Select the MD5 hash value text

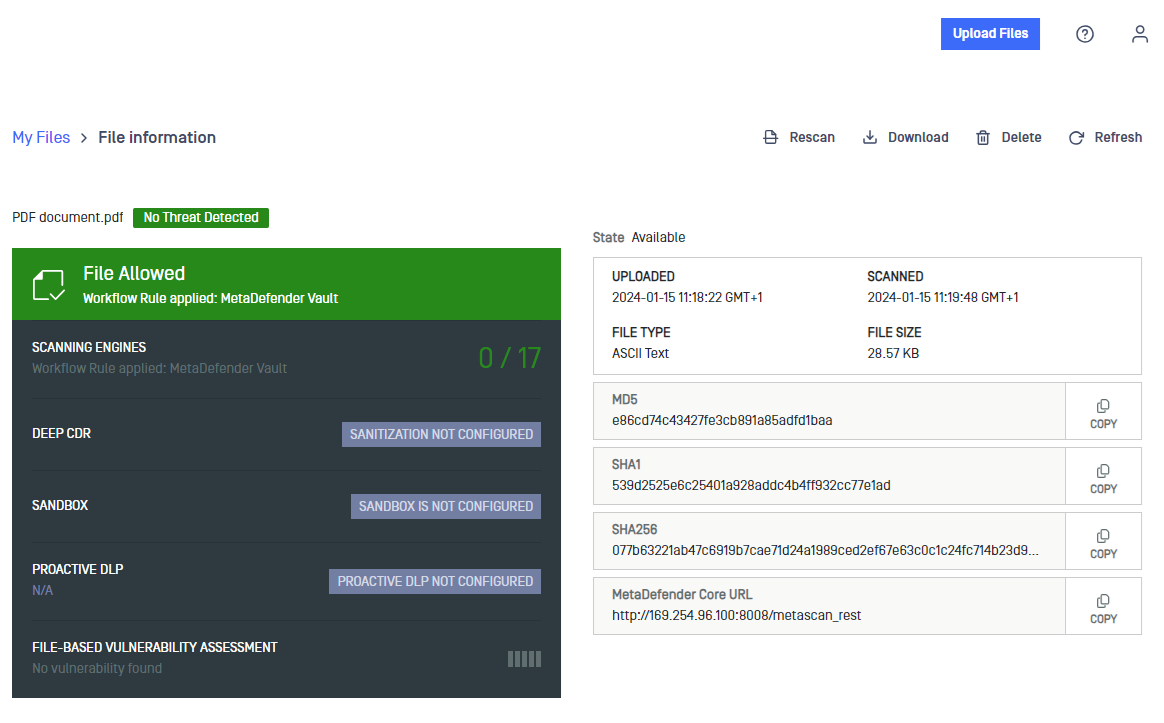(722, 420)
